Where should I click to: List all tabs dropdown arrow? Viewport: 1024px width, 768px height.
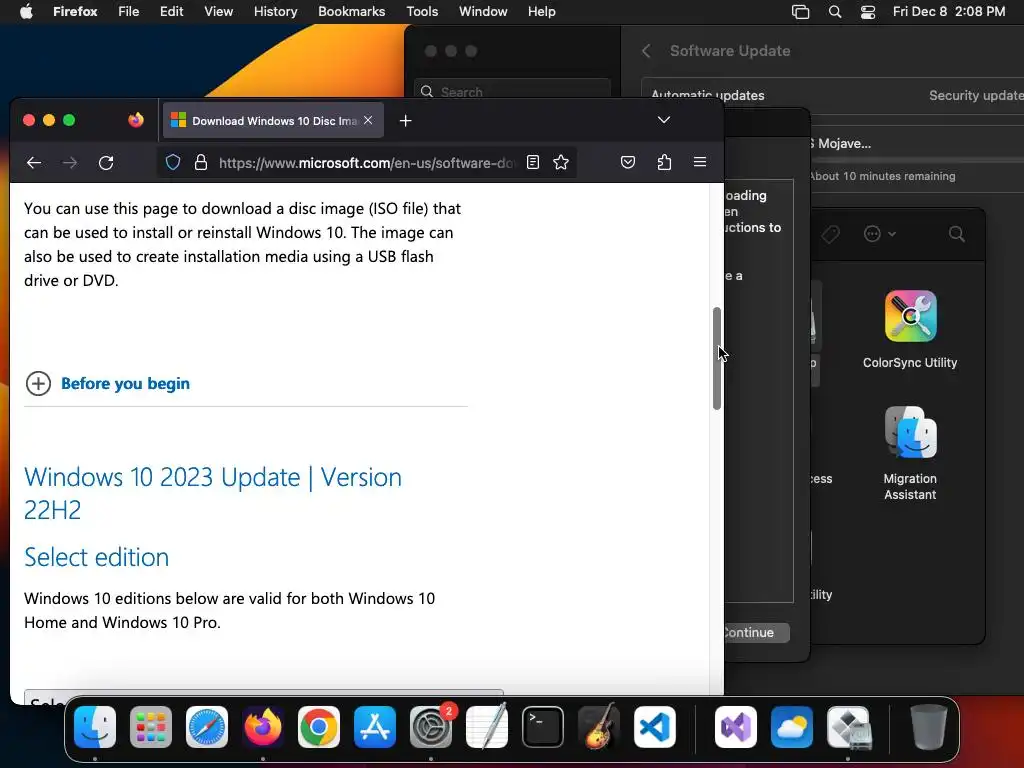click(664, 120)
